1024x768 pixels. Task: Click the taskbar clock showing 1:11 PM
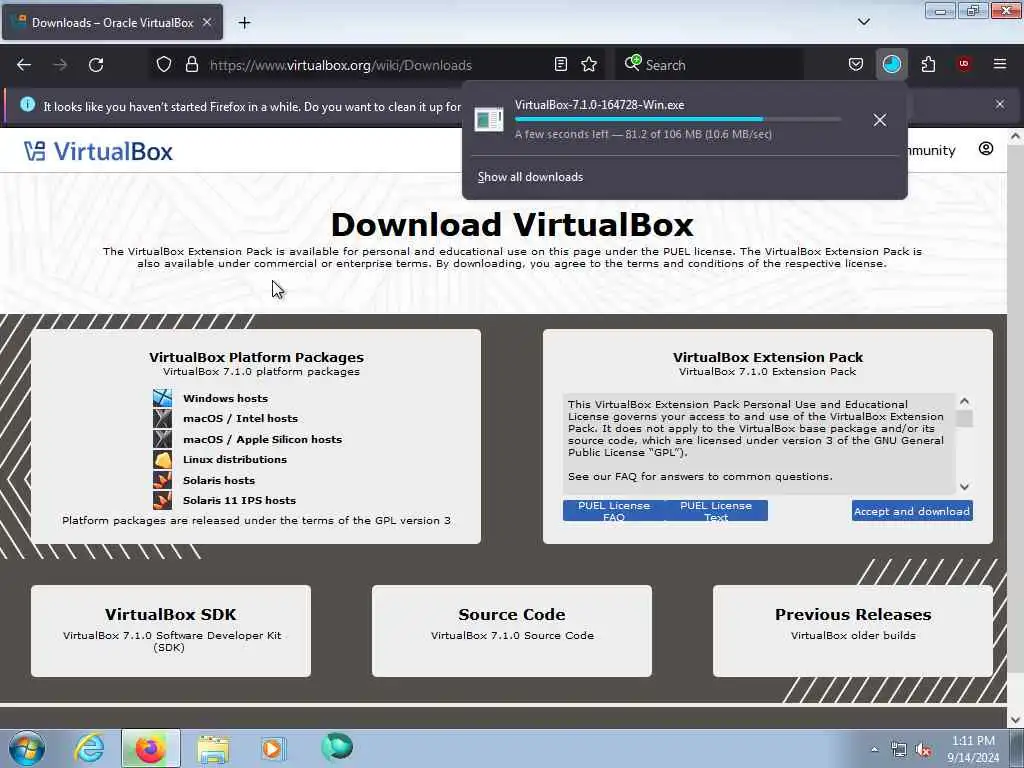tap(972, 749)
